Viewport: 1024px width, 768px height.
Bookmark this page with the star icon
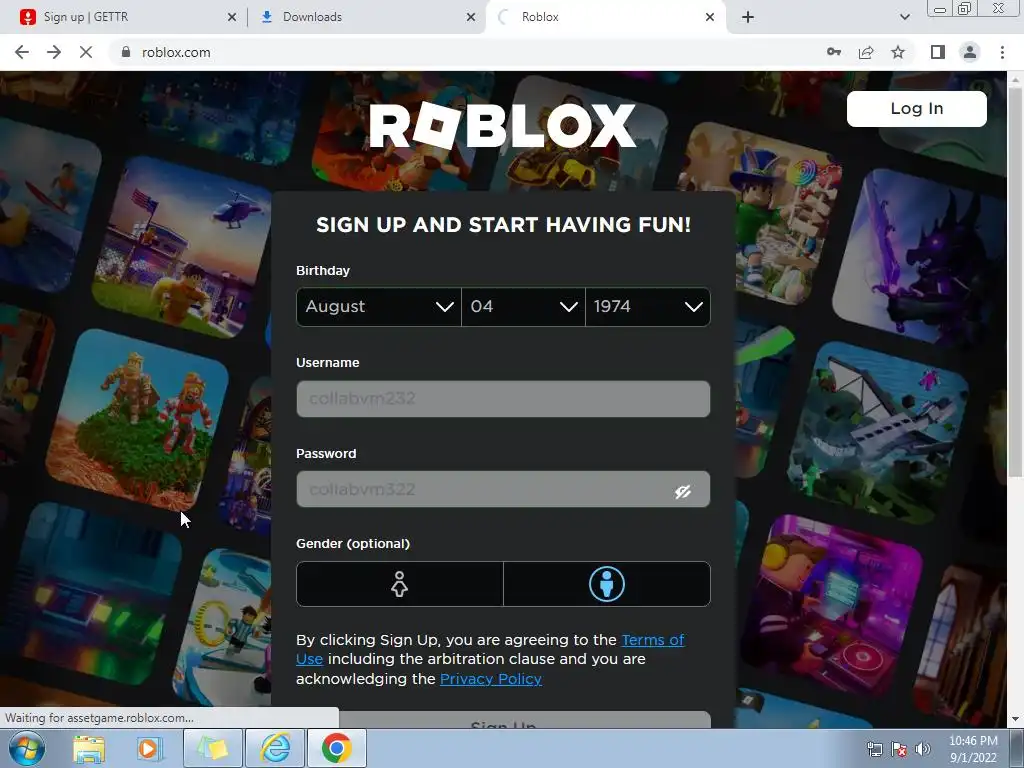pyautogui.click(x=898, y=52)
